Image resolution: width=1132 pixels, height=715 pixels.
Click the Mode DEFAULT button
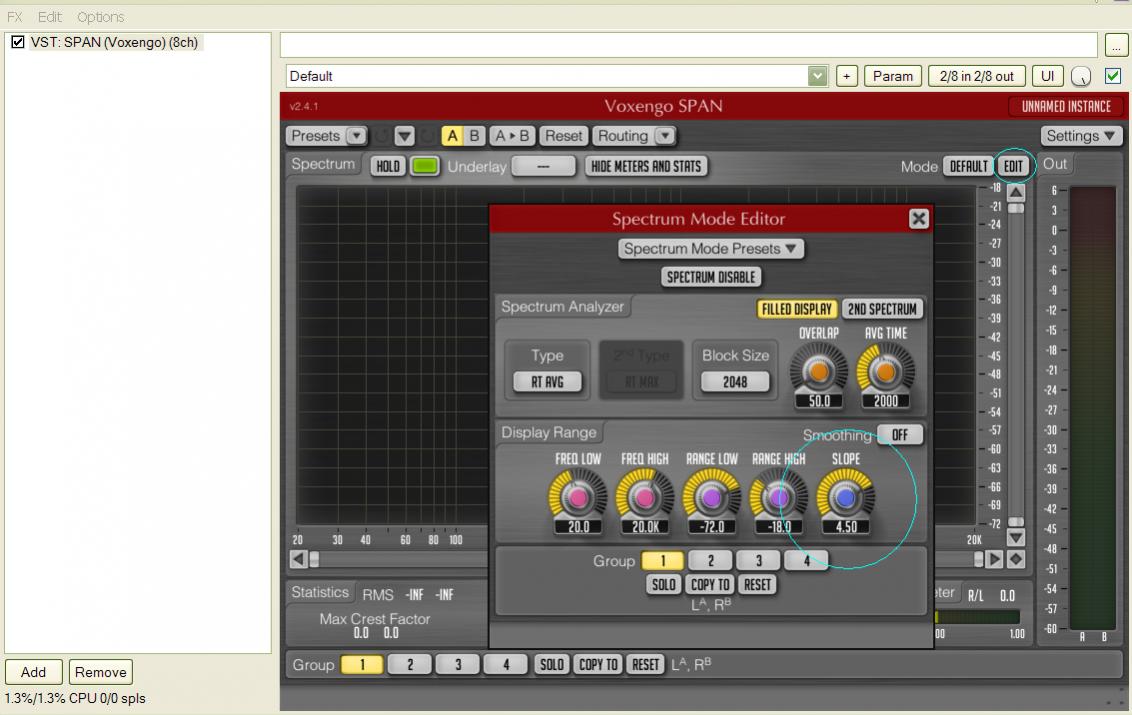click(968, 166)
